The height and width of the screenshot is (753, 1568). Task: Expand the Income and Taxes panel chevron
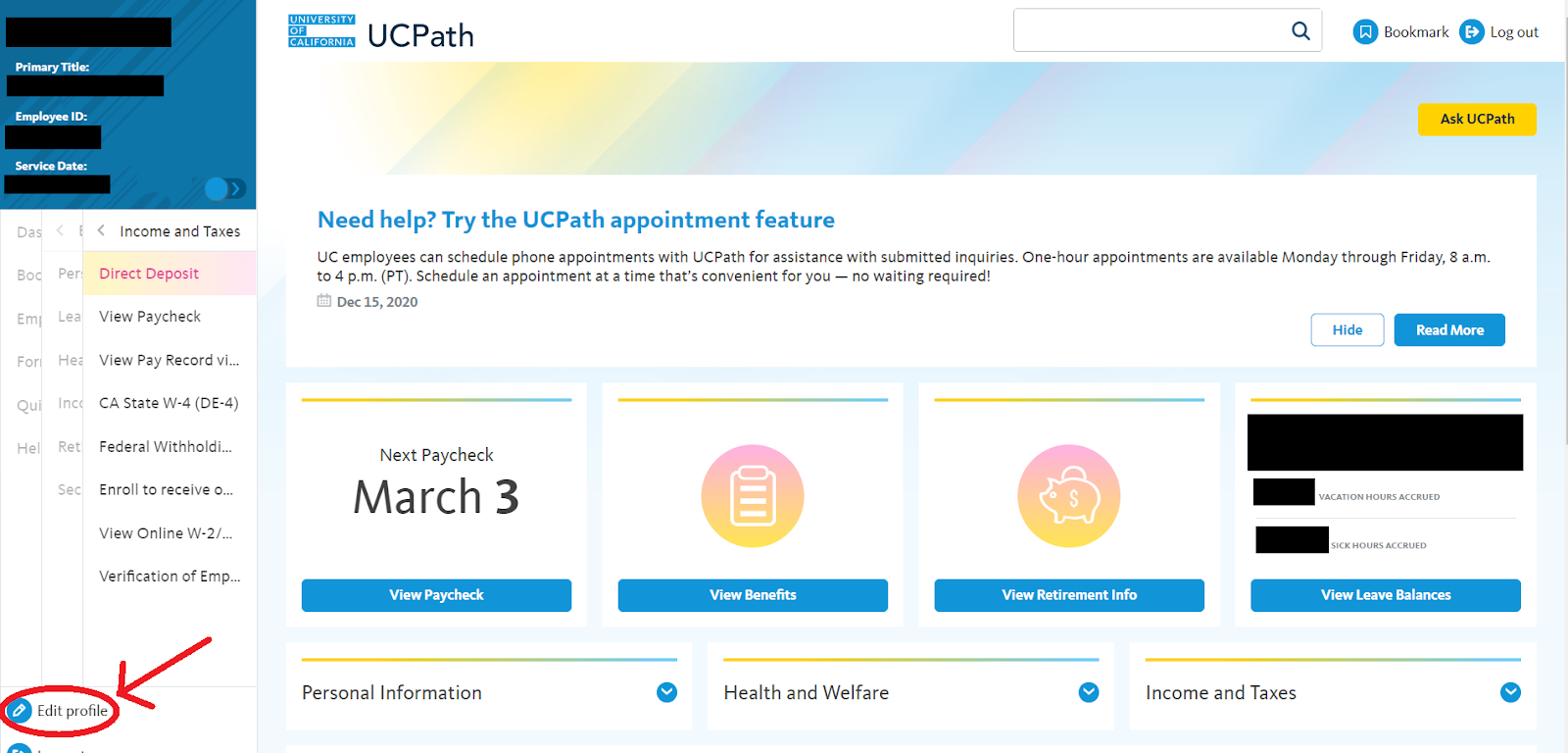[x=1510, y=692]
